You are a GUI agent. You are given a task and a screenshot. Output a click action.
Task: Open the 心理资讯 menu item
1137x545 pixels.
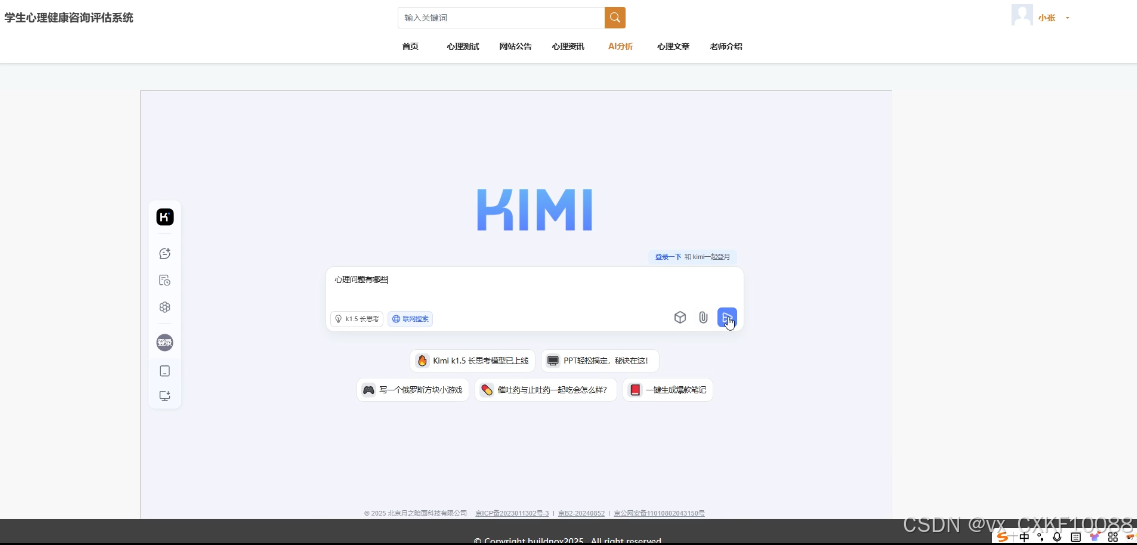point(568,46)
